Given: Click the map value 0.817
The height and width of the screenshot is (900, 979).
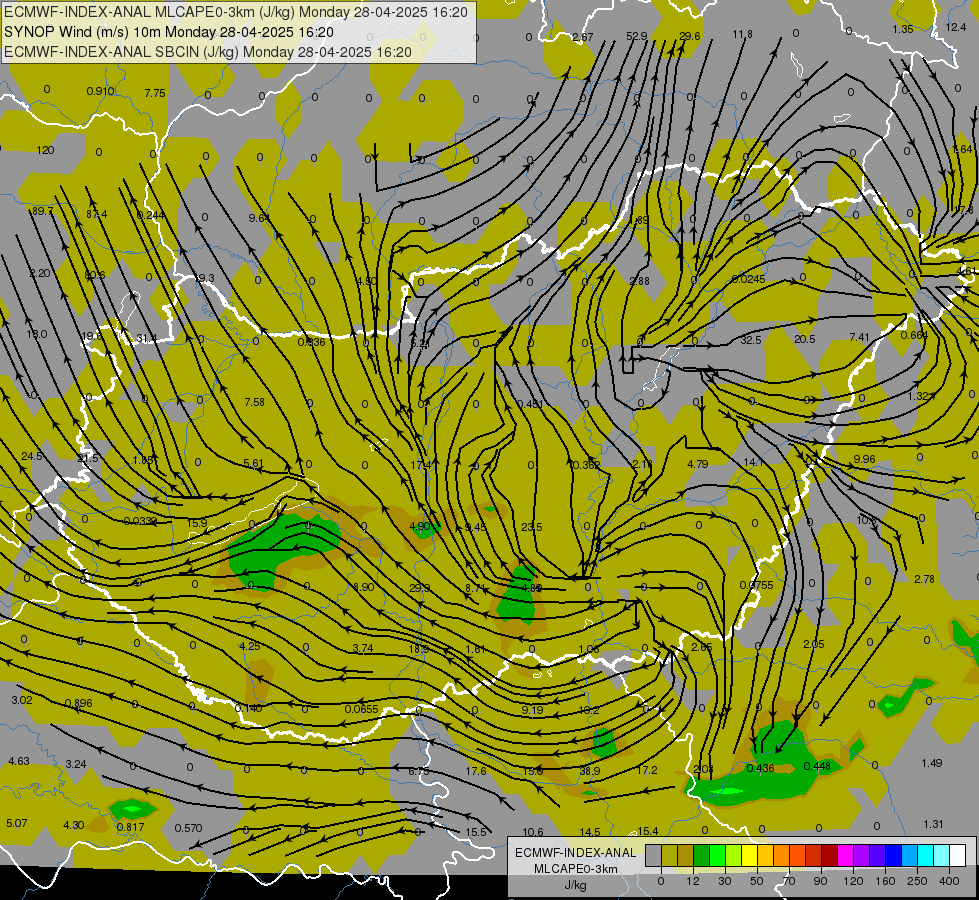Looking at the screenshot, I should [x=130, y=827].
